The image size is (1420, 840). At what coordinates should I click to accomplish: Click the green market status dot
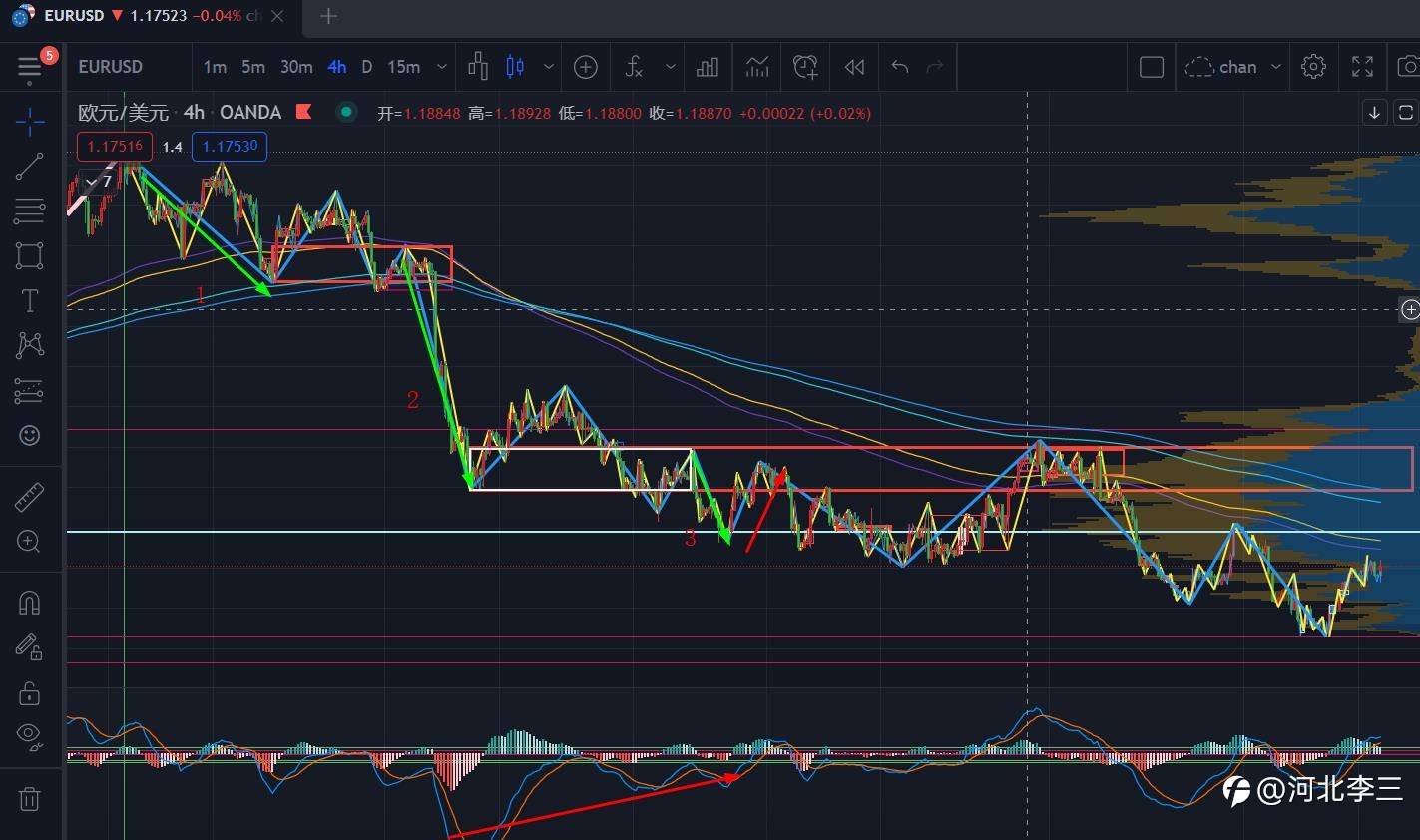pos(346,112)
